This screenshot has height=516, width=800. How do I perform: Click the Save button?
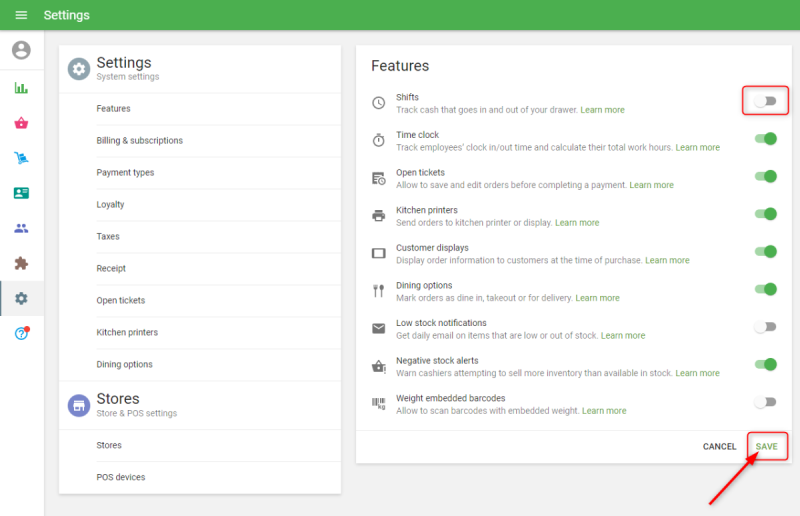pos(766,446)
